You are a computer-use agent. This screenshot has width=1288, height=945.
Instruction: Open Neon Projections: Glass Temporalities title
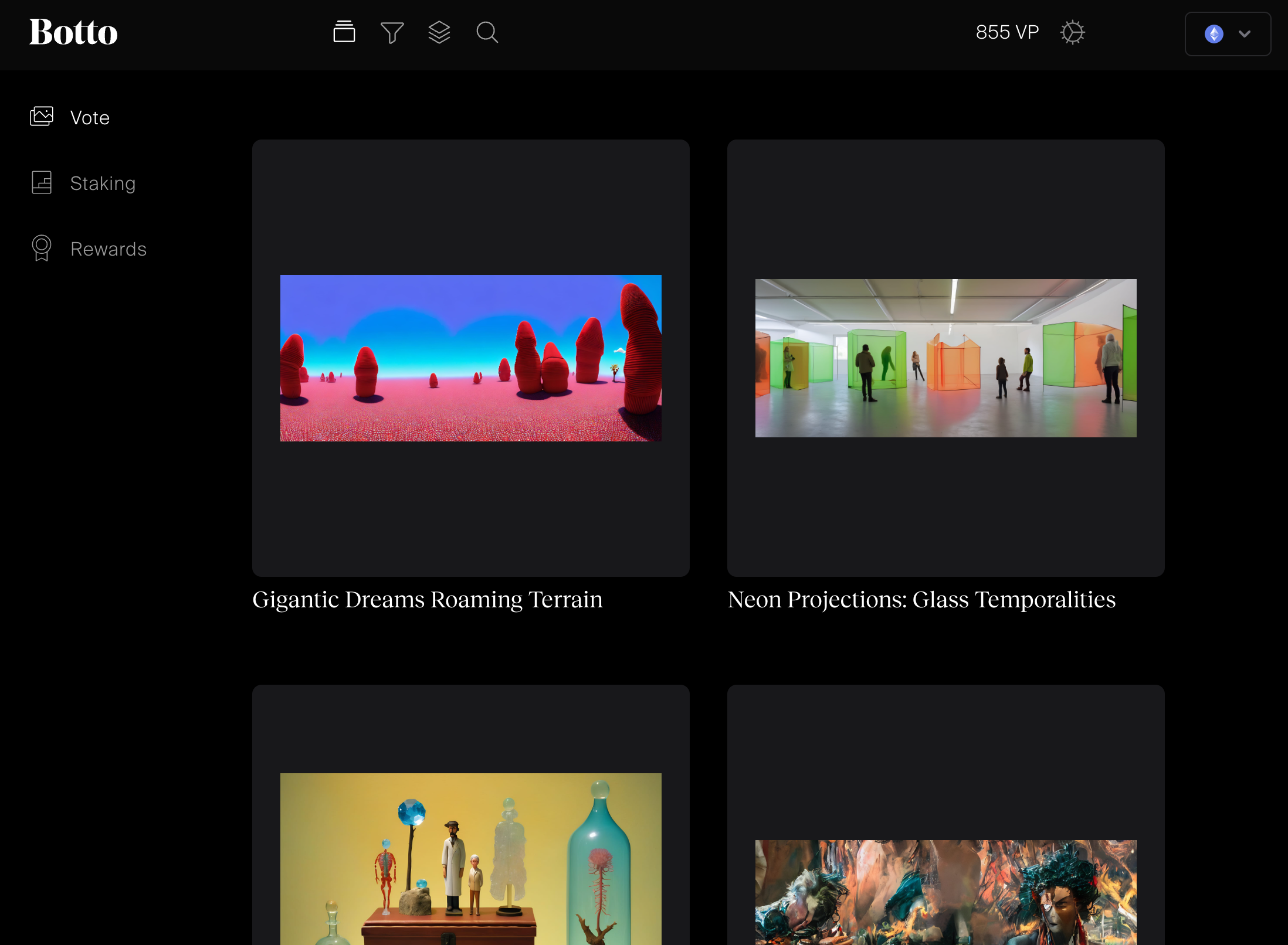pyautogui.click(x=922, y=600)
